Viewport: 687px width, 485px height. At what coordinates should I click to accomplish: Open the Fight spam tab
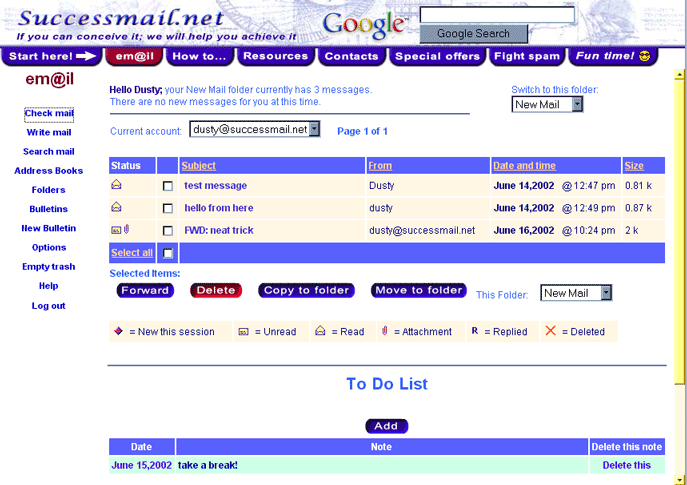(527, 57)
